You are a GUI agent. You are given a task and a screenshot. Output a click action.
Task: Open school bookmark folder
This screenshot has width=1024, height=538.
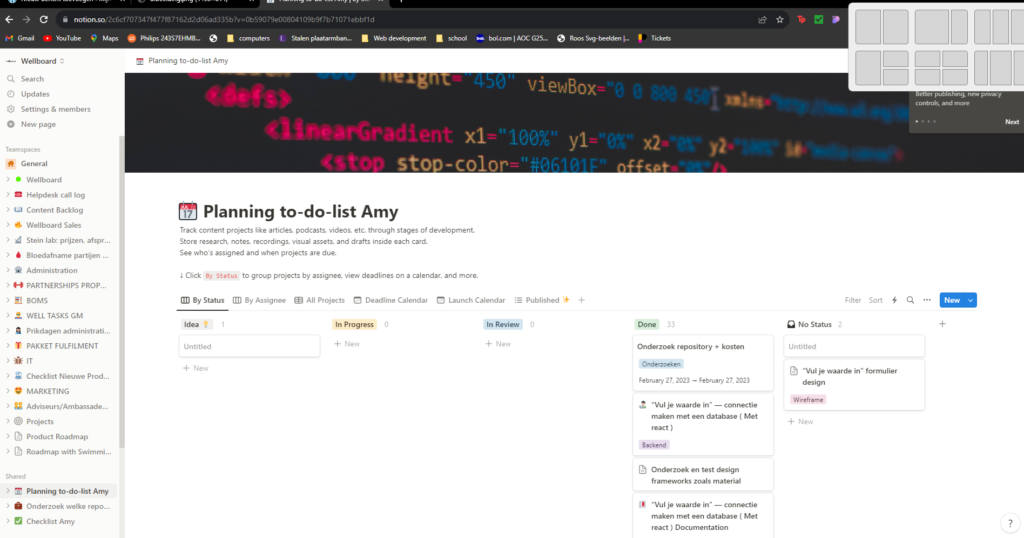point(451,38)
